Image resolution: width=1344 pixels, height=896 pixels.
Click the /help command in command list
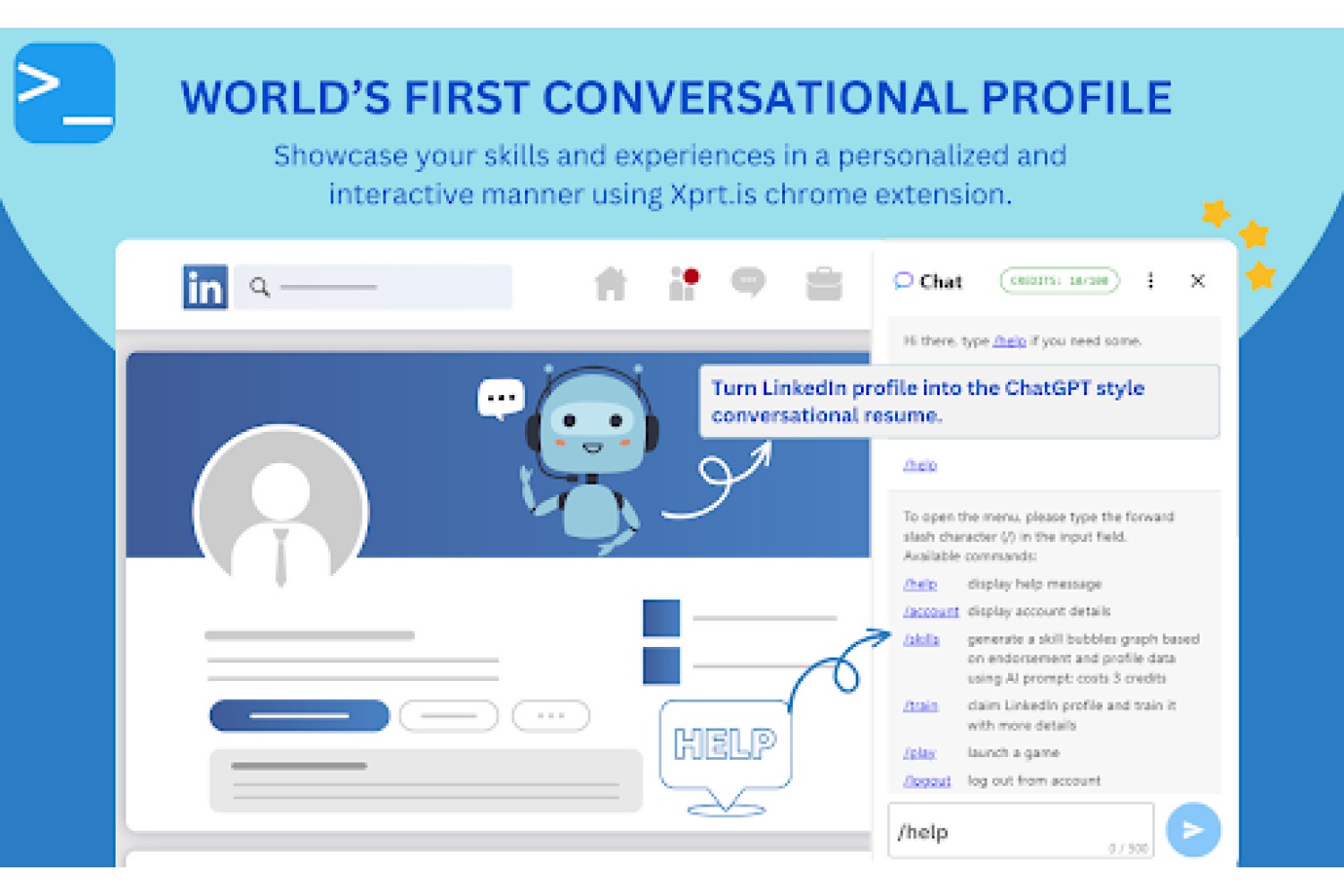click(x=920, y=584)
